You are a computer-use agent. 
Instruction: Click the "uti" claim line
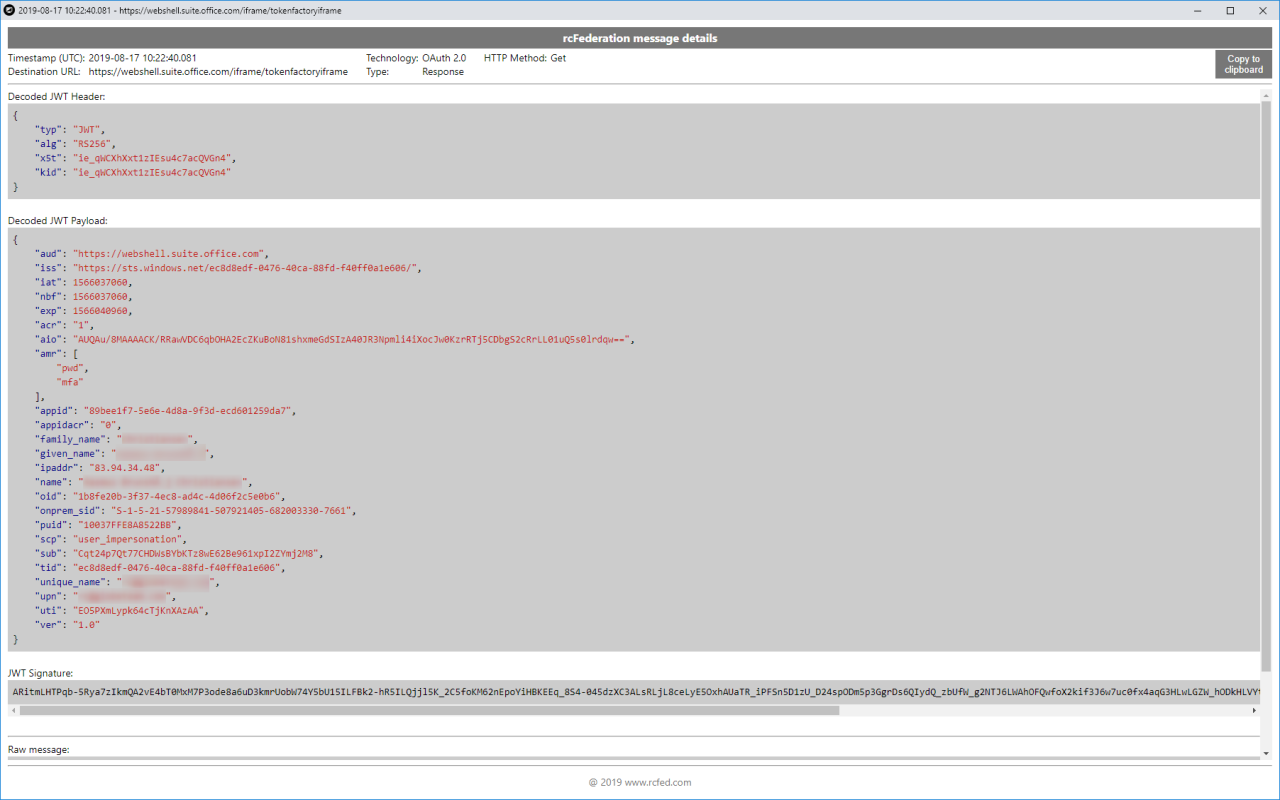click(x=123, y=609)
